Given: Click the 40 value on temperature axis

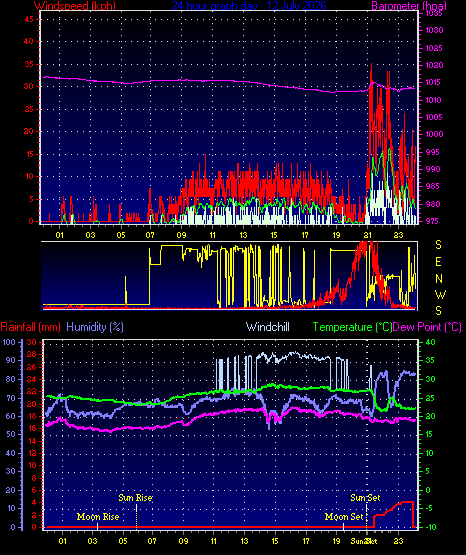Looking at the screenshot, I should [431, 342].
